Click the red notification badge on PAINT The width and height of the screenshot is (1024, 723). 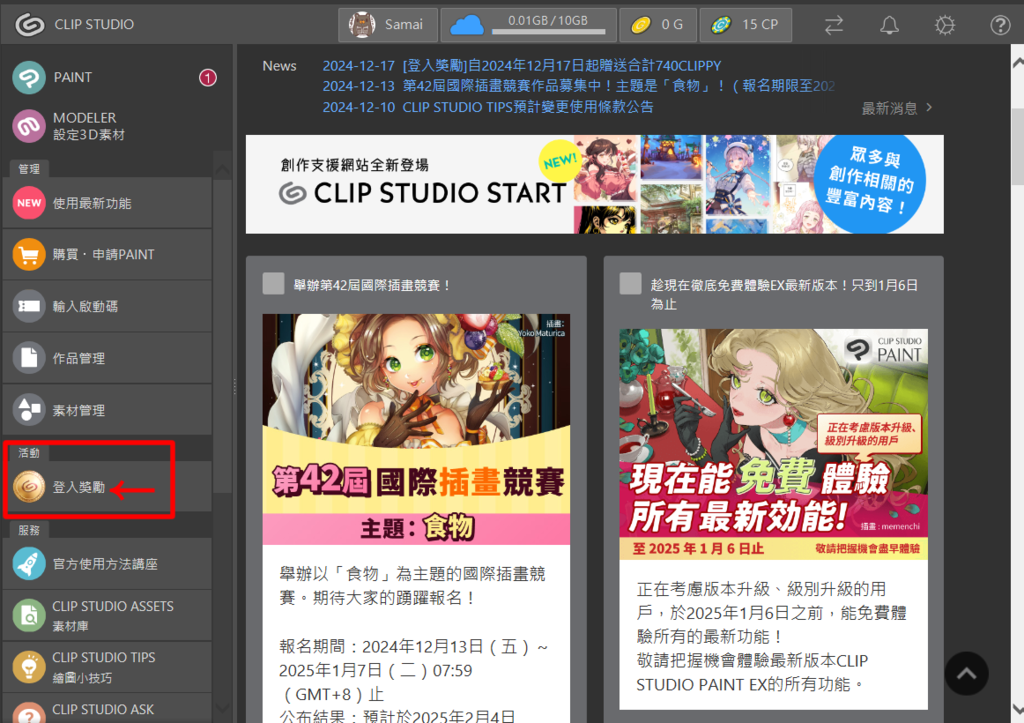208,78
